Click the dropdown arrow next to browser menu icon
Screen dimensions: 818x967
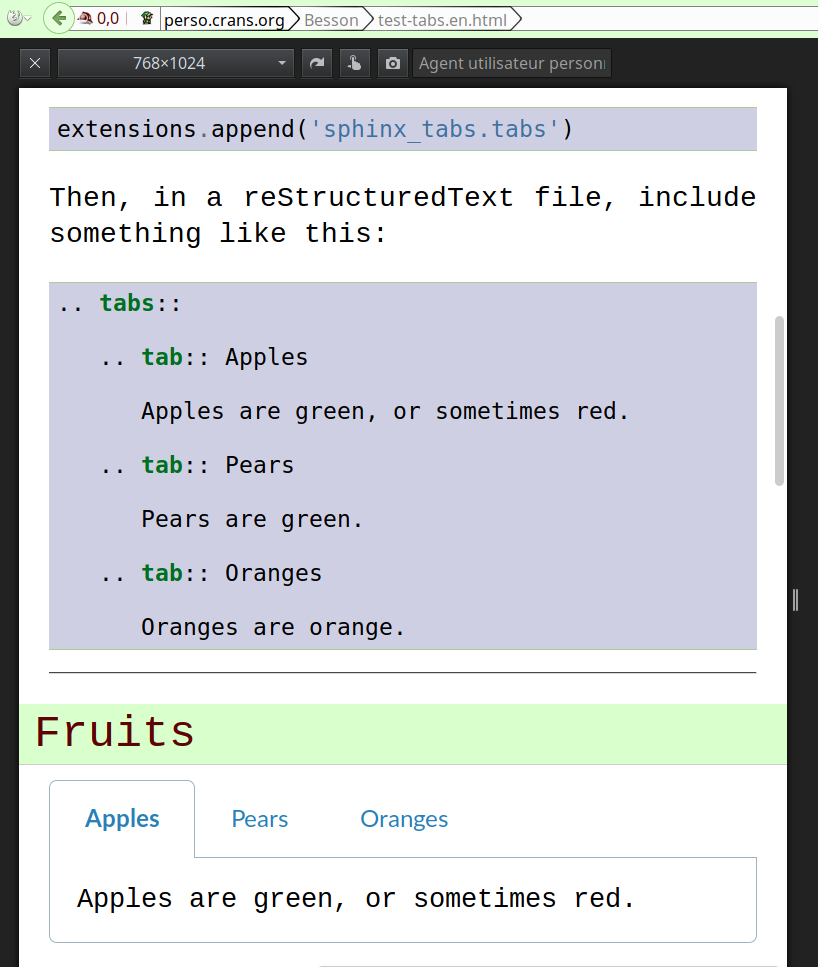(x=28, y=18)
